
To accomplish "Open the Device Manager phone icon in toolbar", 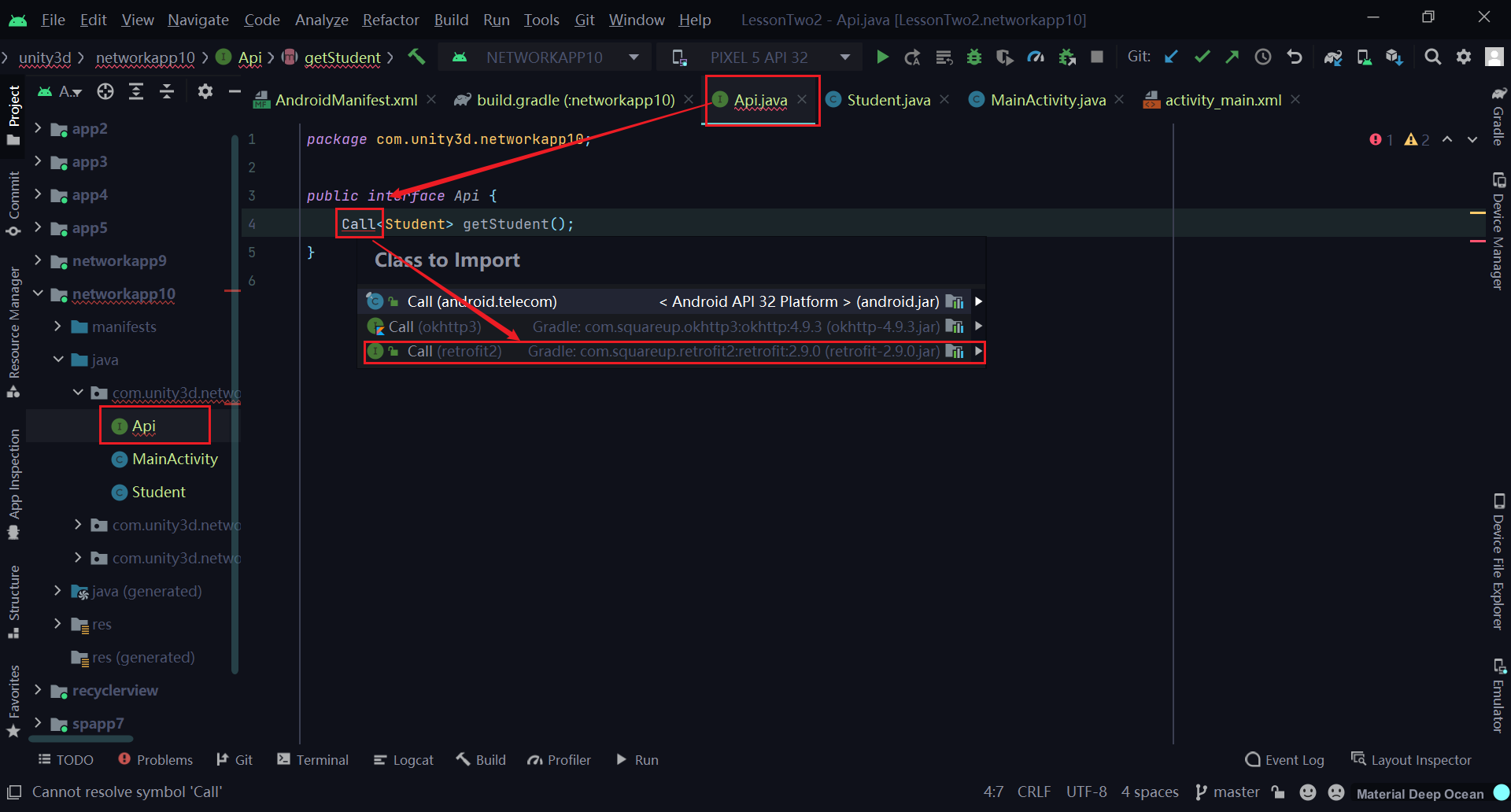I will 1364,57.
